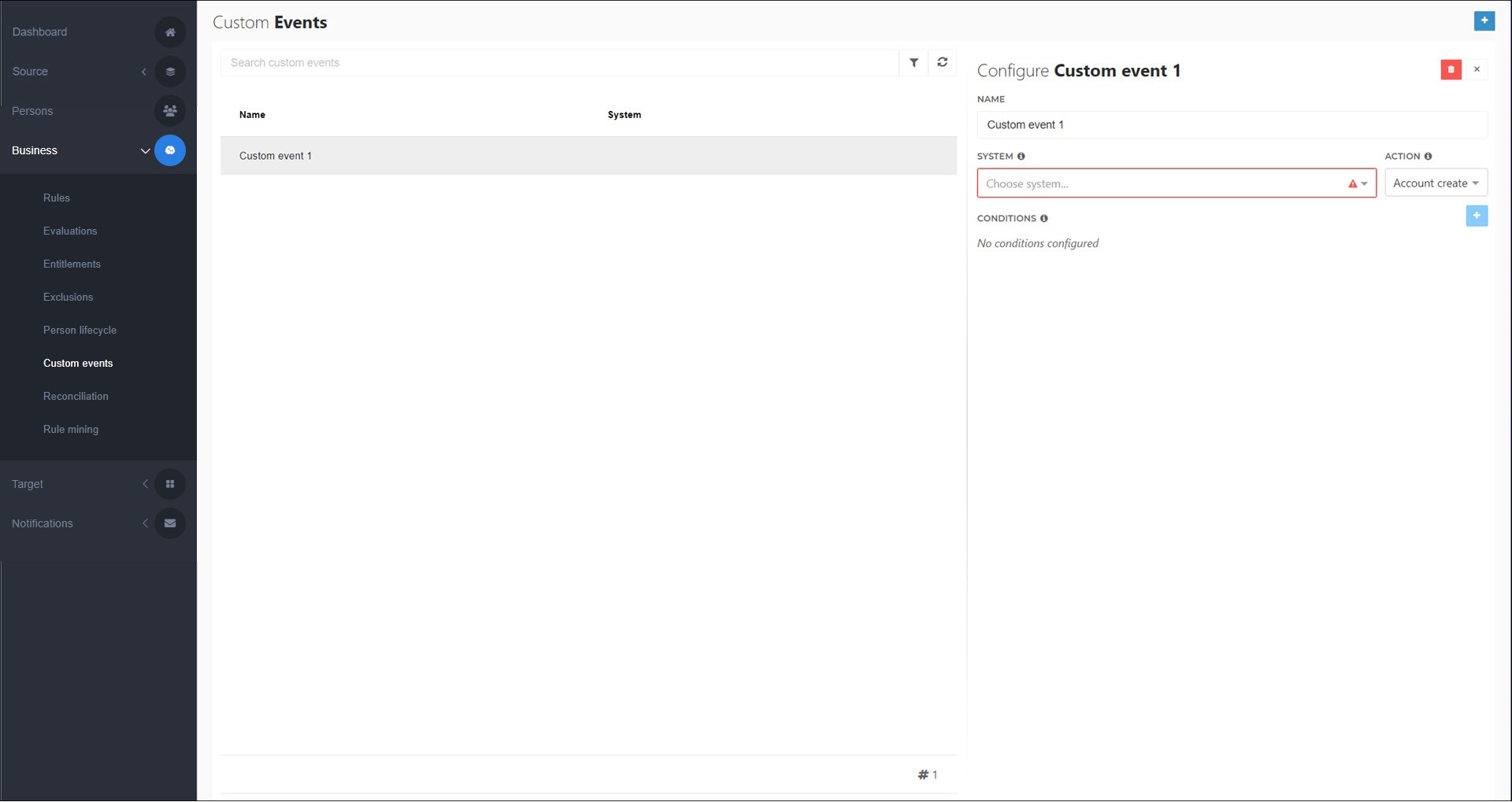
Task: Click the Notifications envelope icon
Action: 170,523
